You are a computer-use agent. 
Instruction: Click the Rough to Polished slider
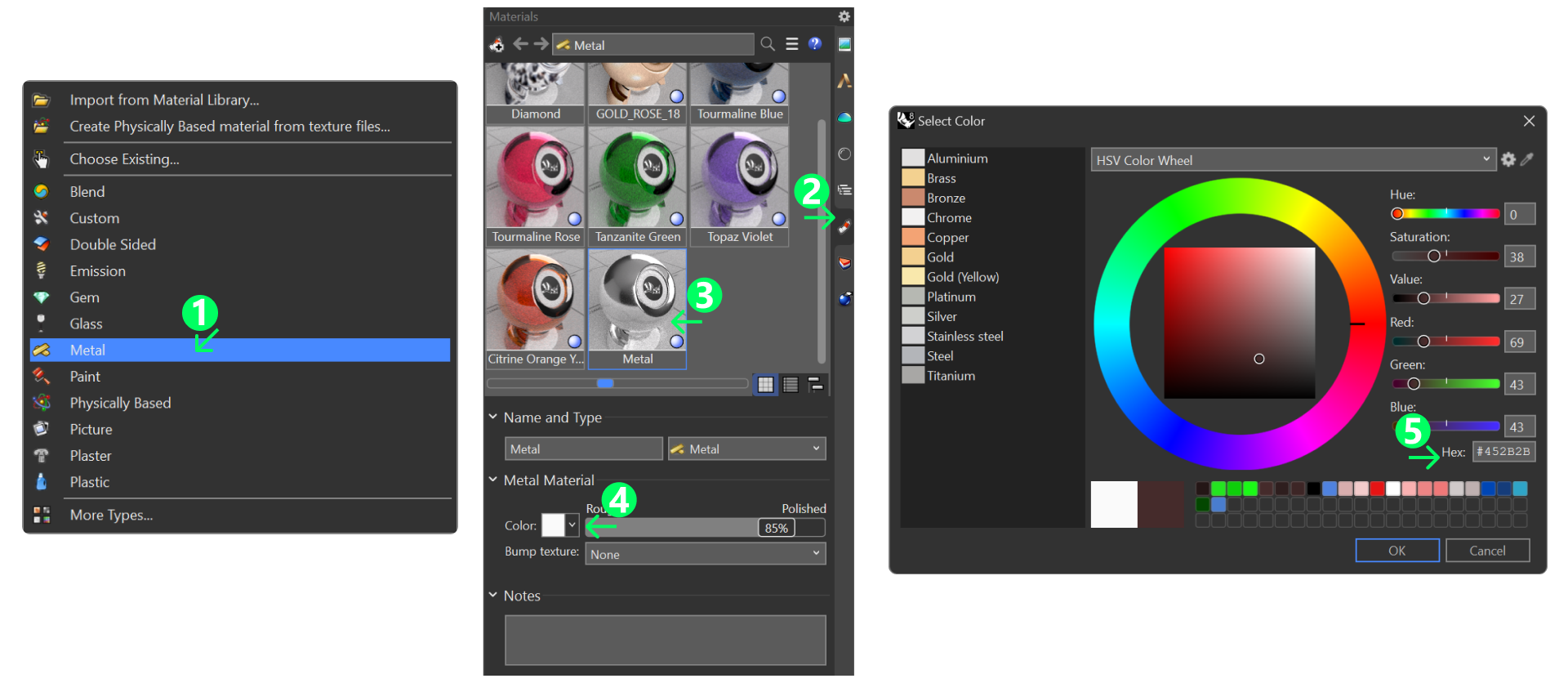click(705, 528)
